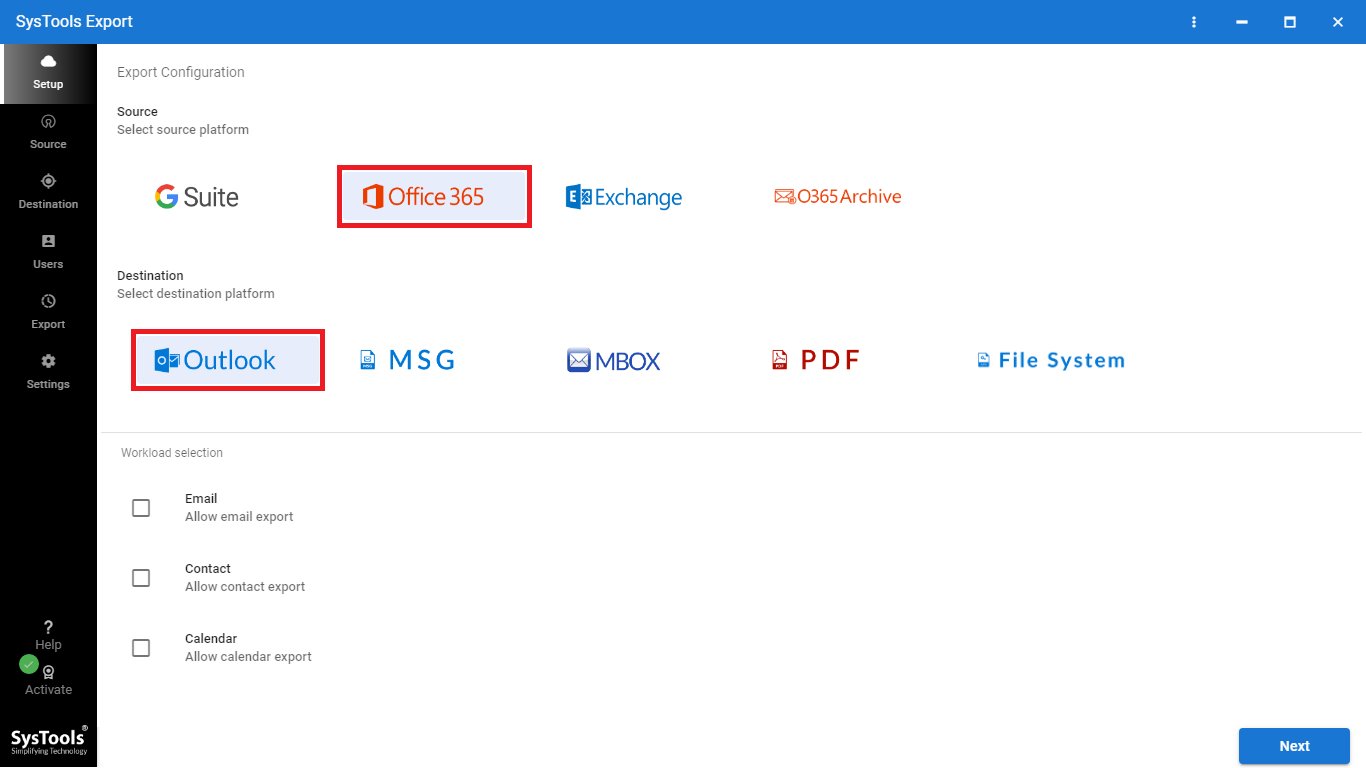The height and width of the screenshot is (768, 1366).
Task: Go to the Source sidebar step
Action: (x=48, y=133)
